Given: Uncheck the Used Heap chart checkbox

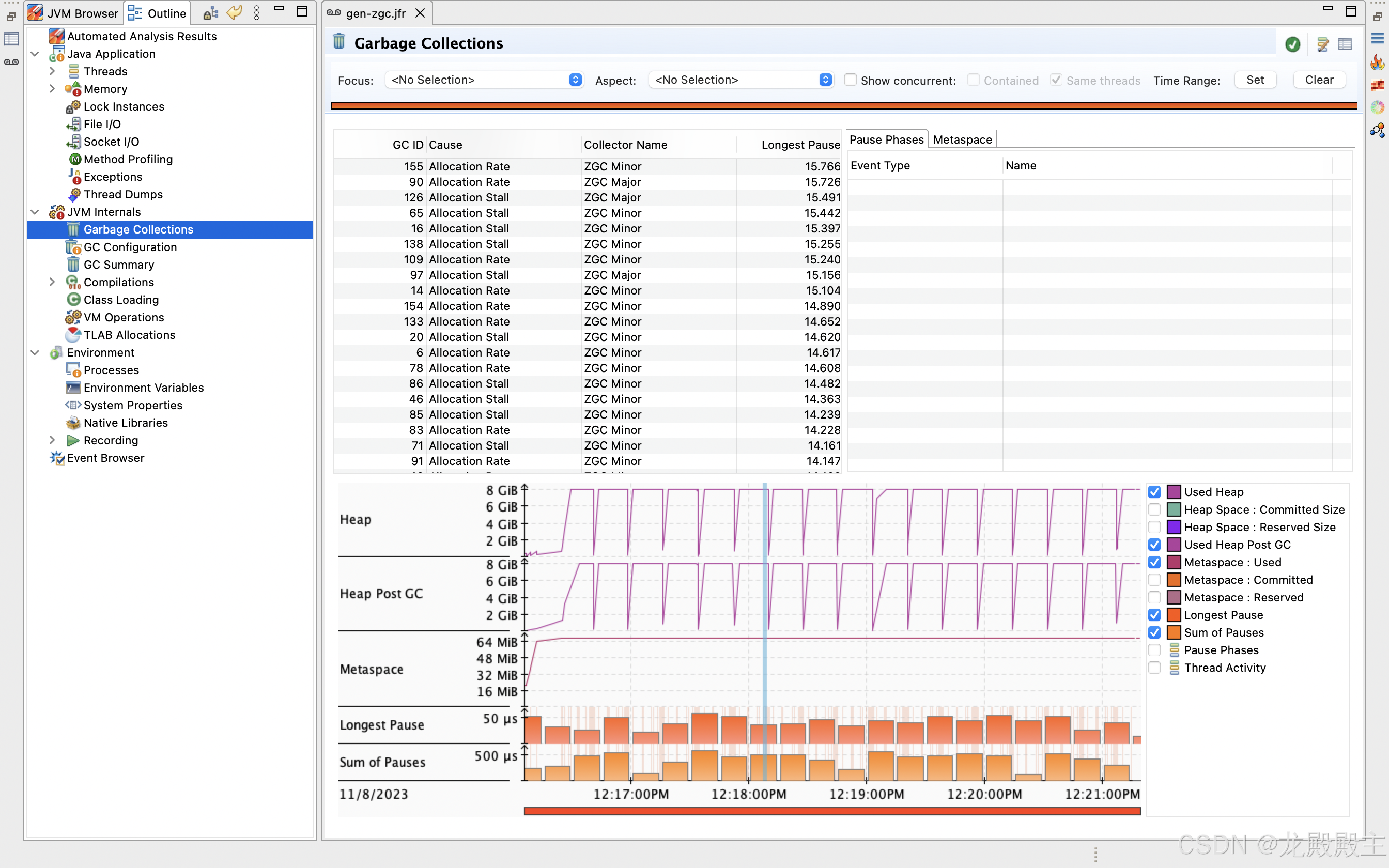Looking at the screenshot, I should [1155, 492].
